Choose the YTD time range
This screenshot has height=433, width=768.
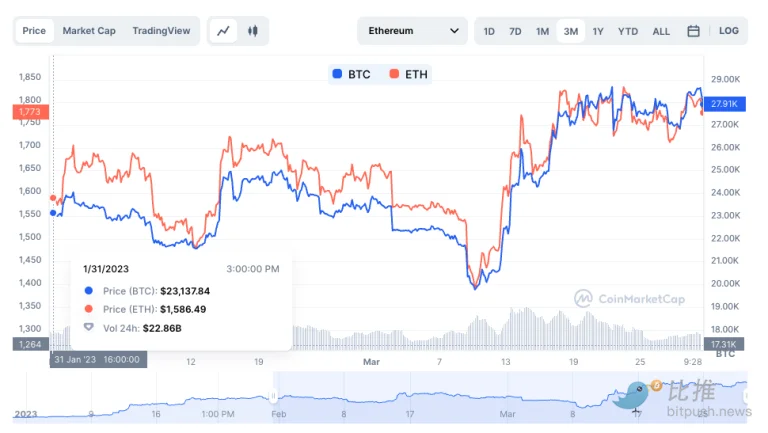tap(628, 31)
